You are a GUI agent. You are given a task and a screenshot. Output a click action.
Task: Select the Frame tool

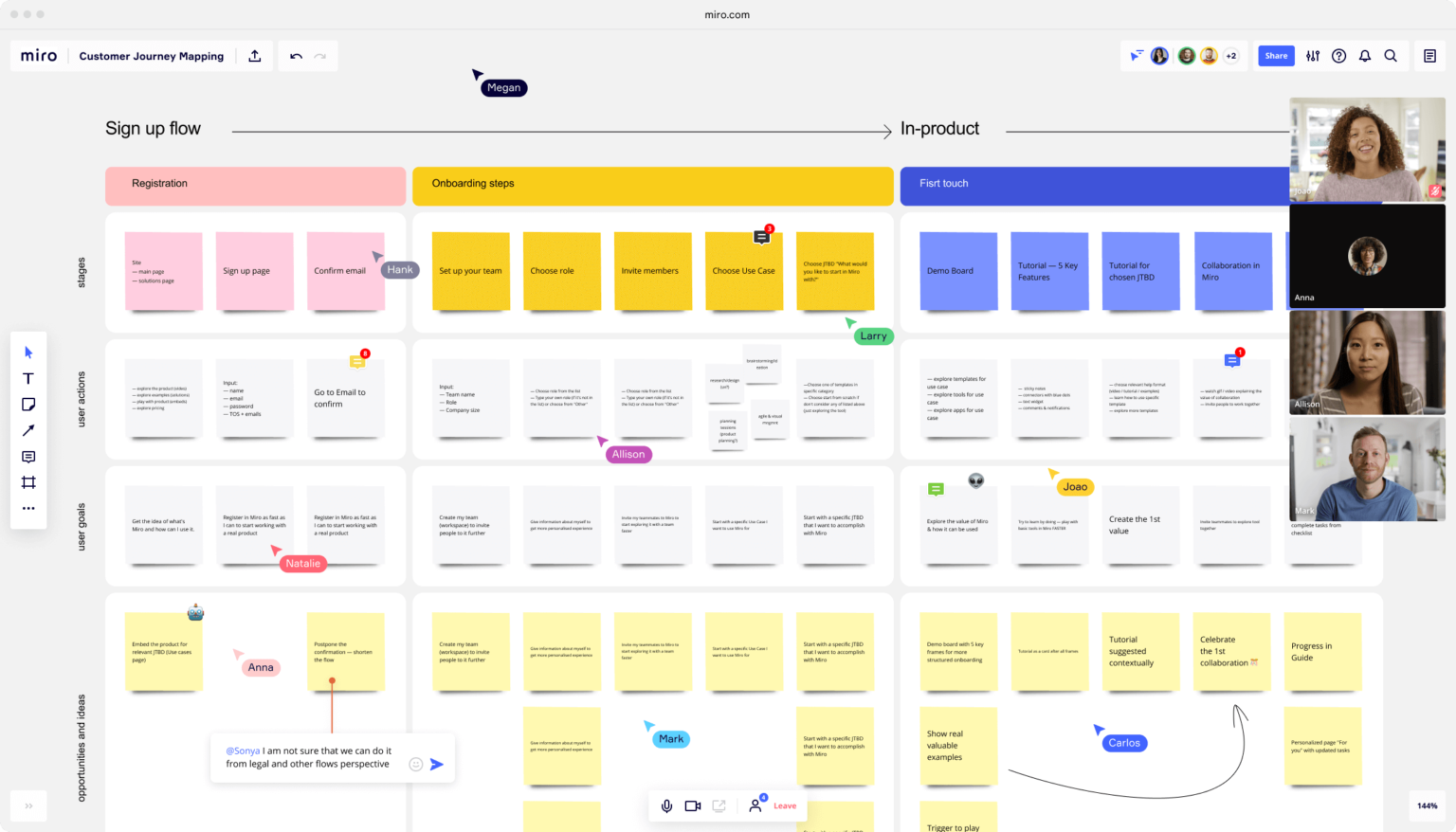pyautogui.click(x=28, y=482)
